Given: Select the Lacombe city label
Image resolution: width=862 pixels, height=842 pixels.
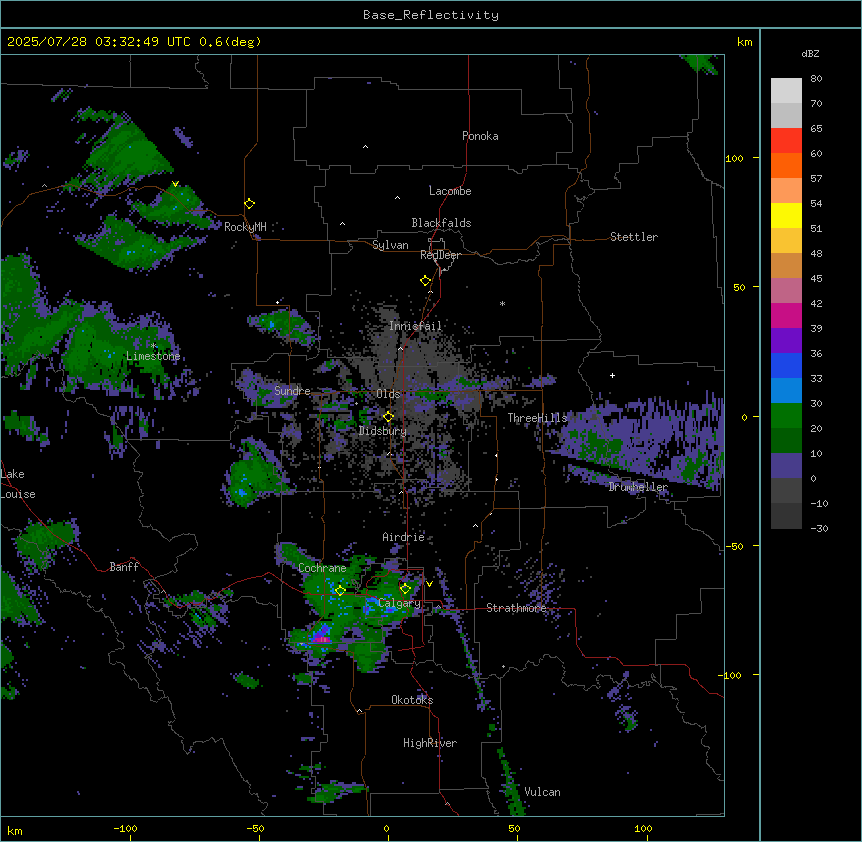Looking at the screenshot, I should tap(450, 191).
